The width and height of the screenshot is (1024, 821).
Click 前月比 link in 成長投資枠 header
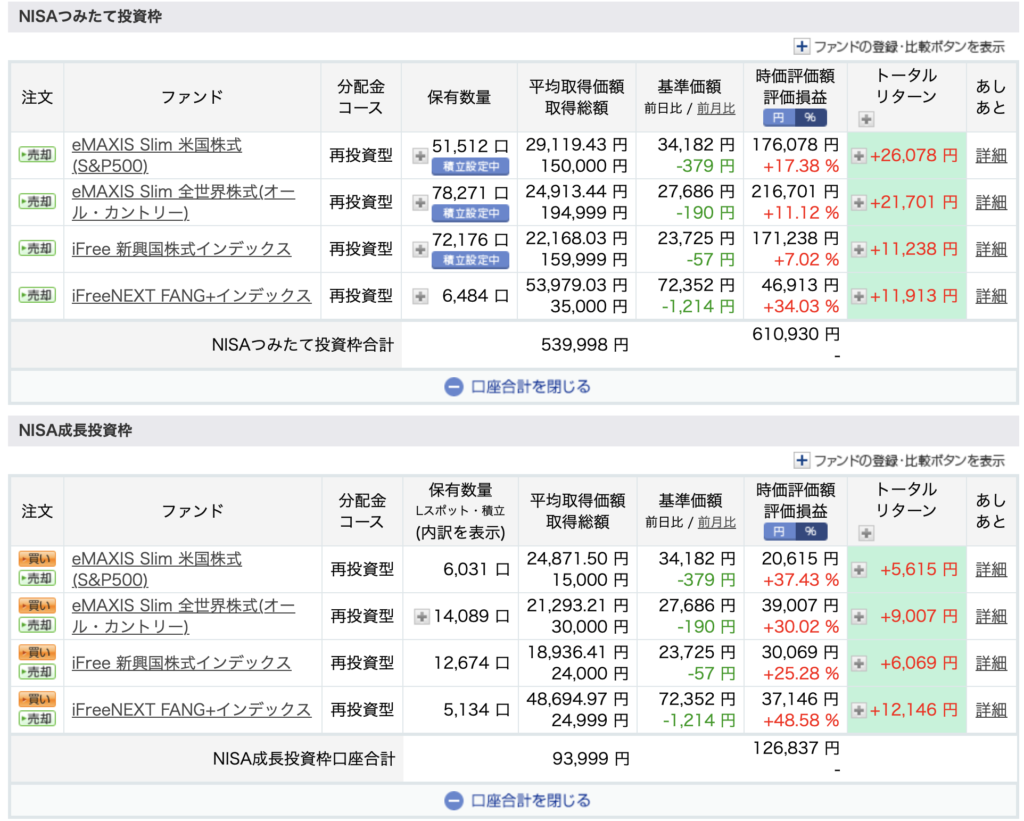point(716,523)
